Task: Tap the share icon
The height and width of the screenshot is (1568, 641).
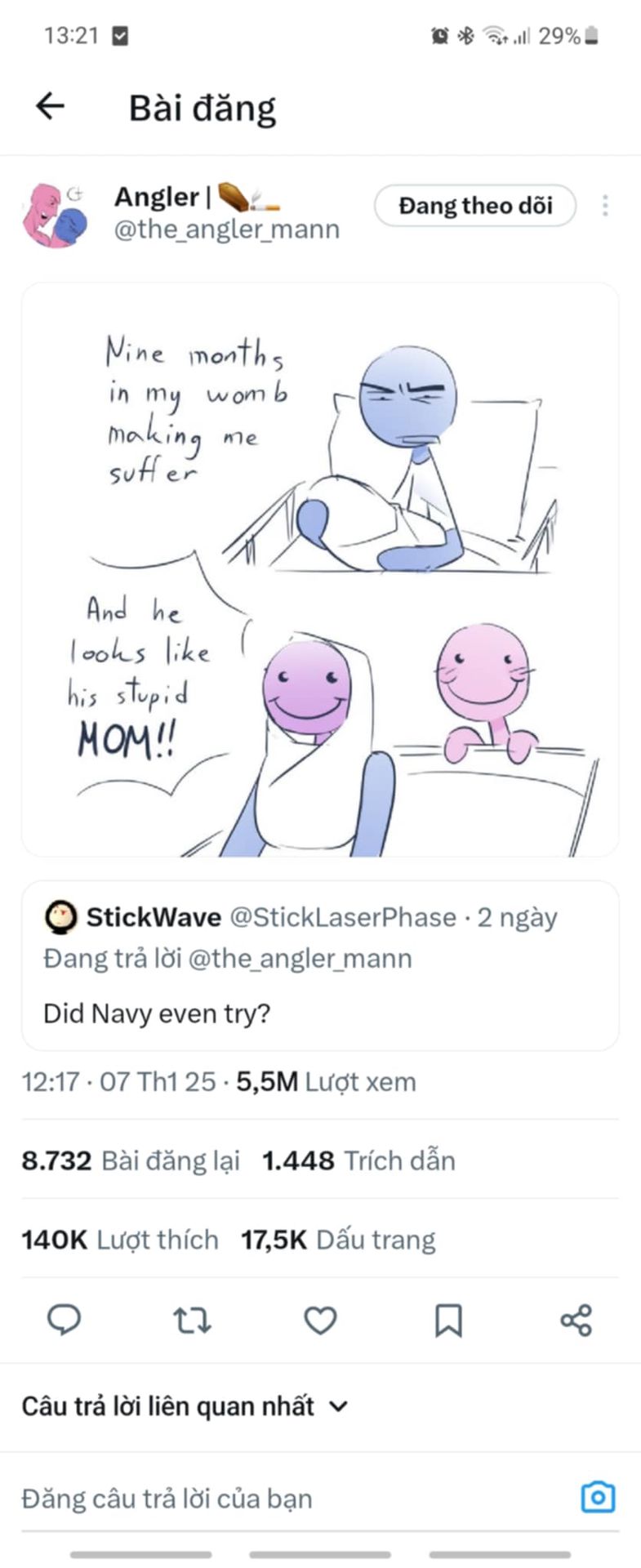Action: [576, 1320]
